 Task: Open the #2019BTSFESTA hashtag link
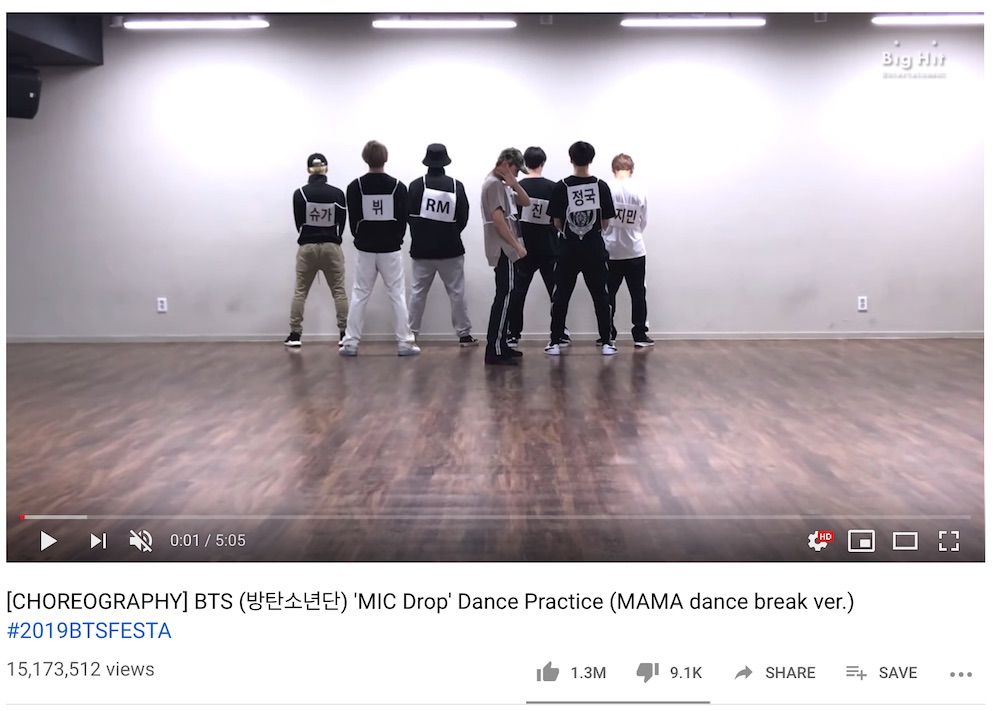coord(89,631)
